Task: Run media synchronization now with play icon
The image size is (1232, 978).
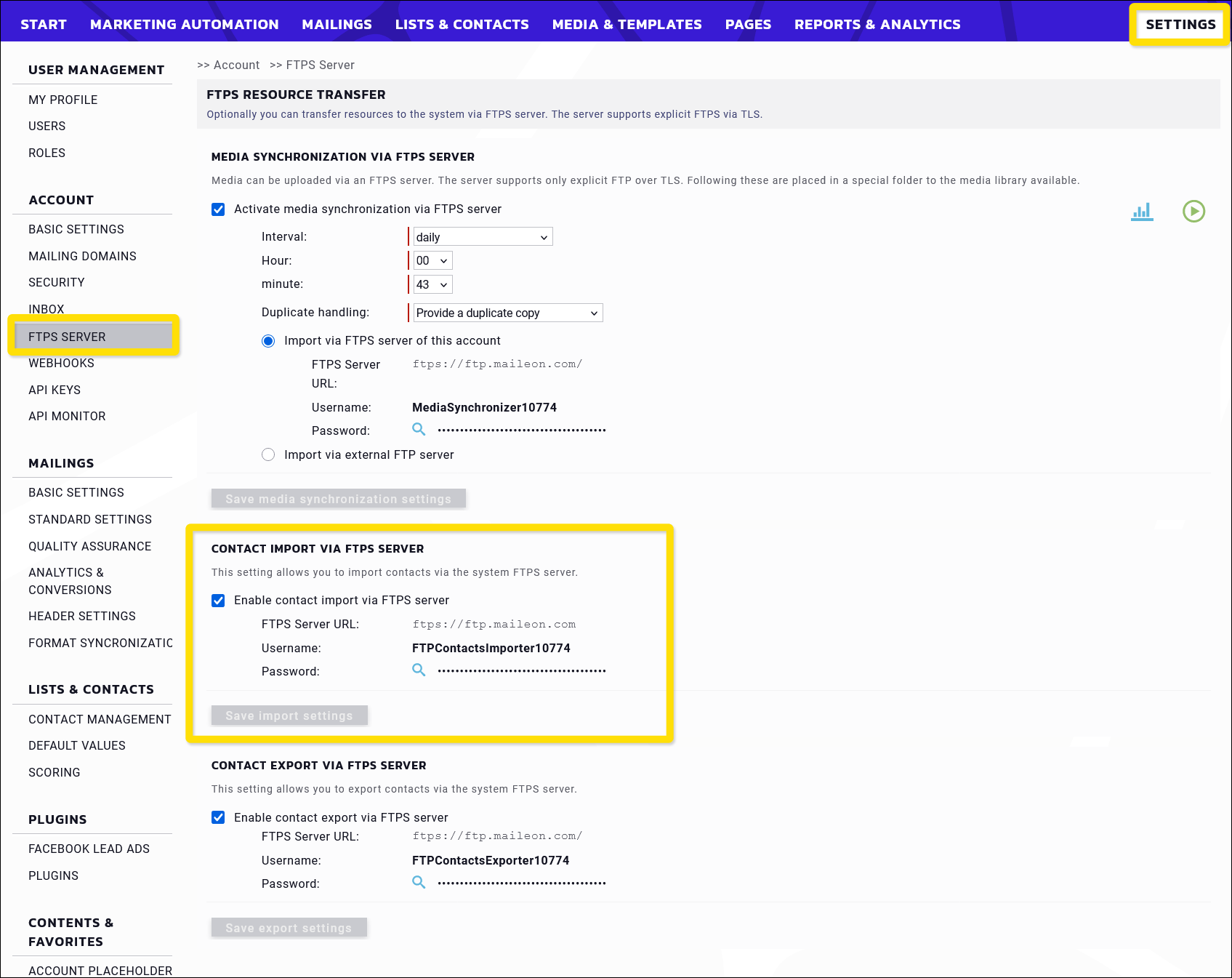Action: (1193, 211)
